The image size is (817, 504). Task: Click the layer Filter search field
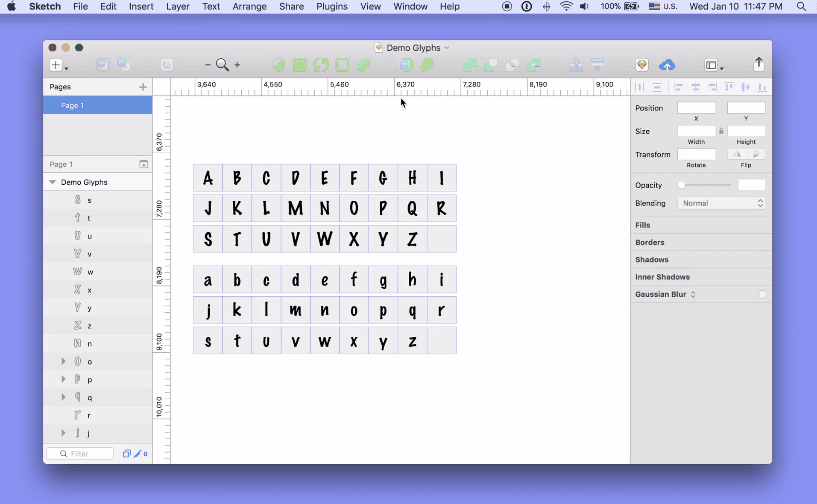click(x=80, y=453)
